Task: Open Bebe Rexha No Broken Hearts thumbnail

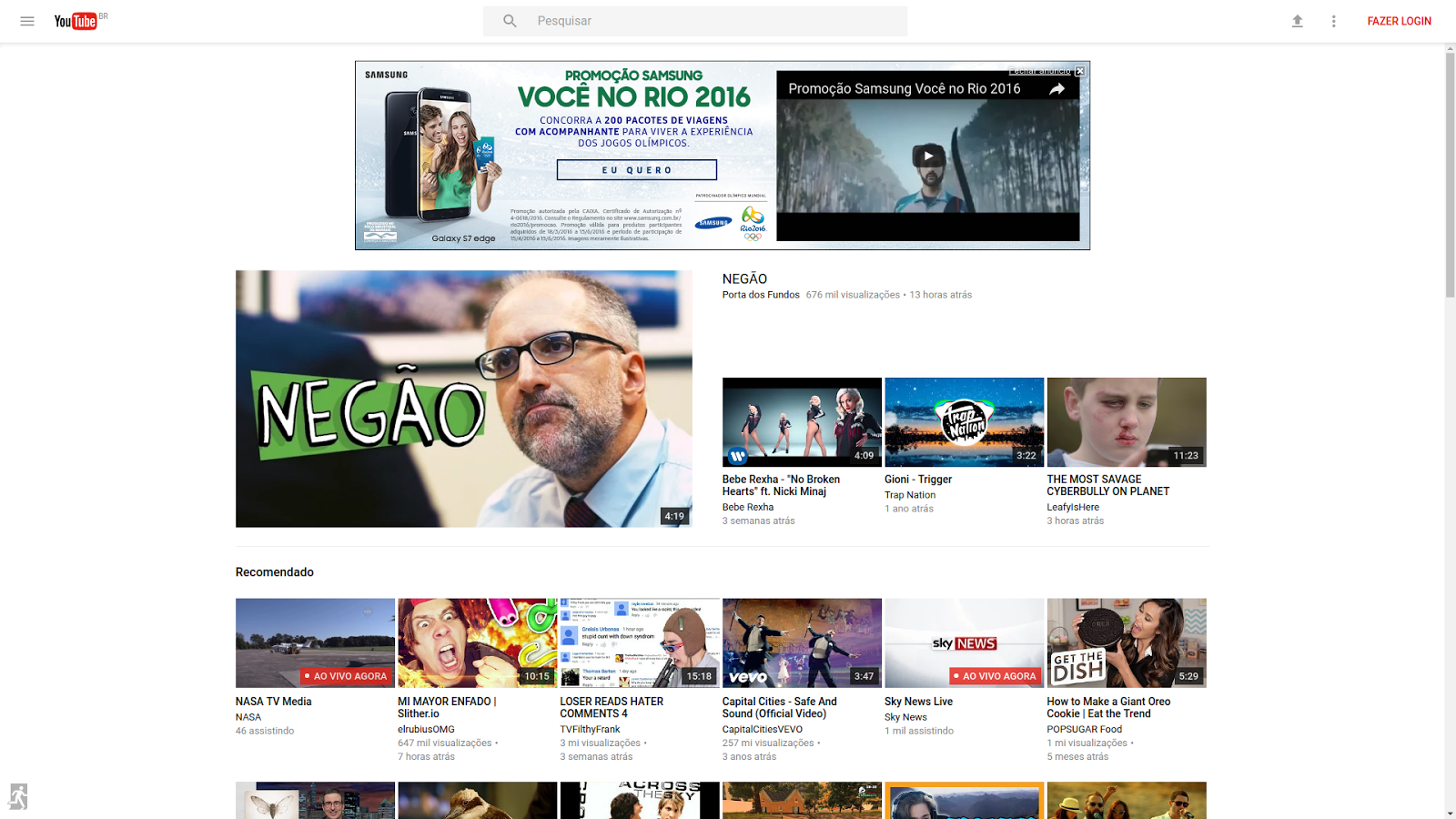Action: pos(802,422)
